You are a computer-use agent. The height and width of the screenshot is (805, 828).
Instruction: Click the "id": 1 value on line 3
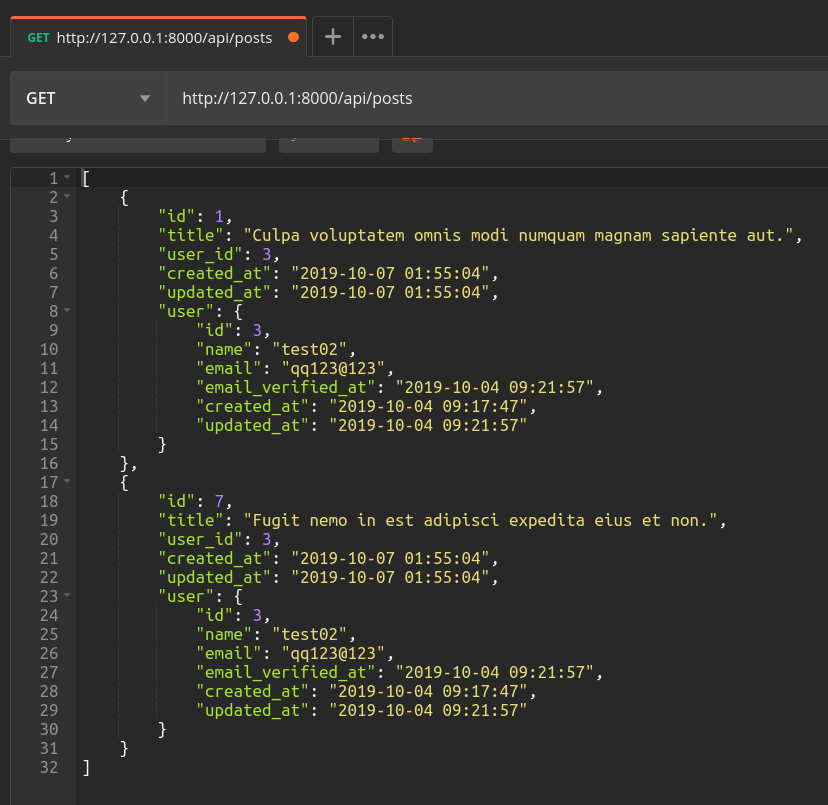tap(219, 216)
